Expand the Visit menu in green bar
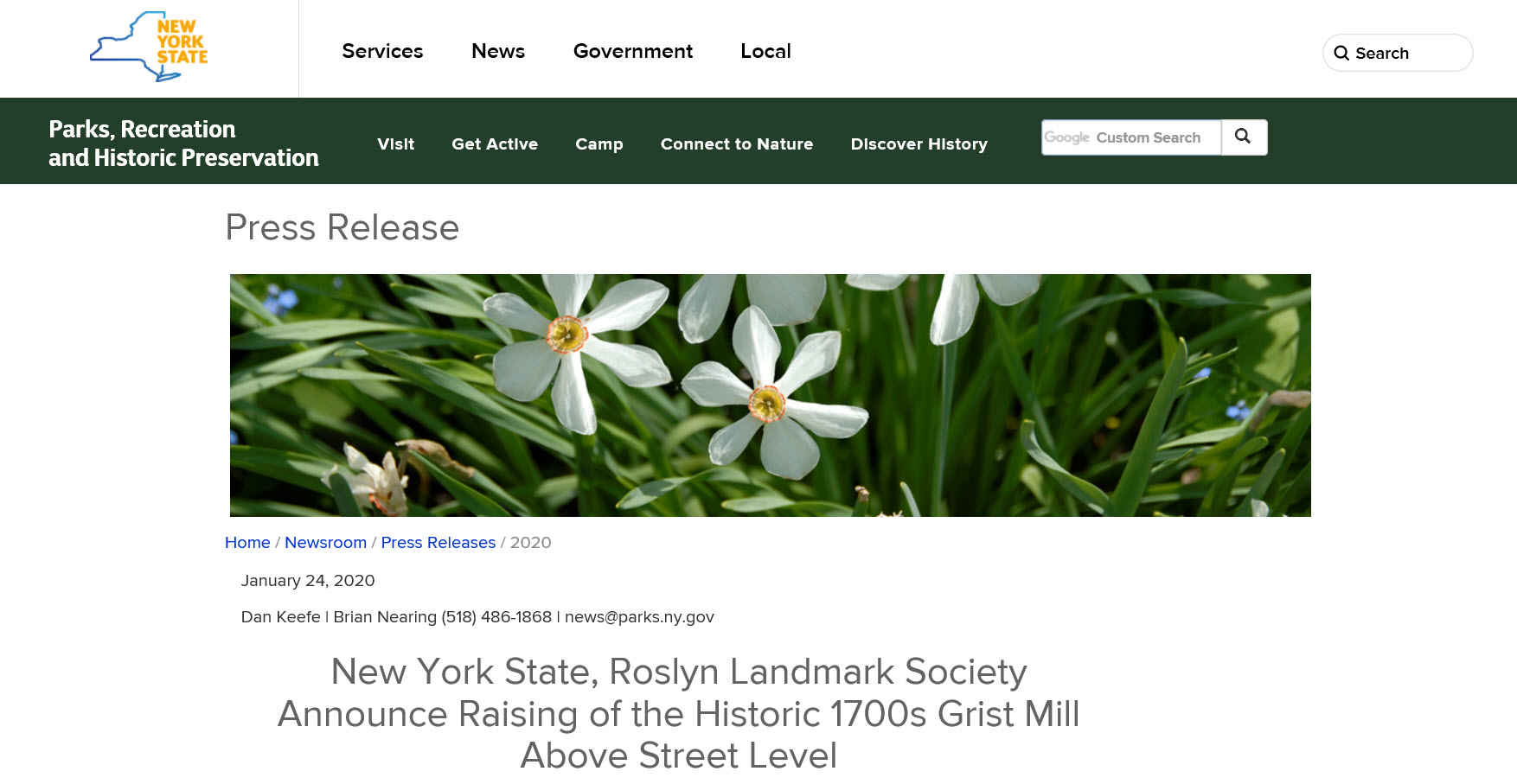 [x=395, y=144]
